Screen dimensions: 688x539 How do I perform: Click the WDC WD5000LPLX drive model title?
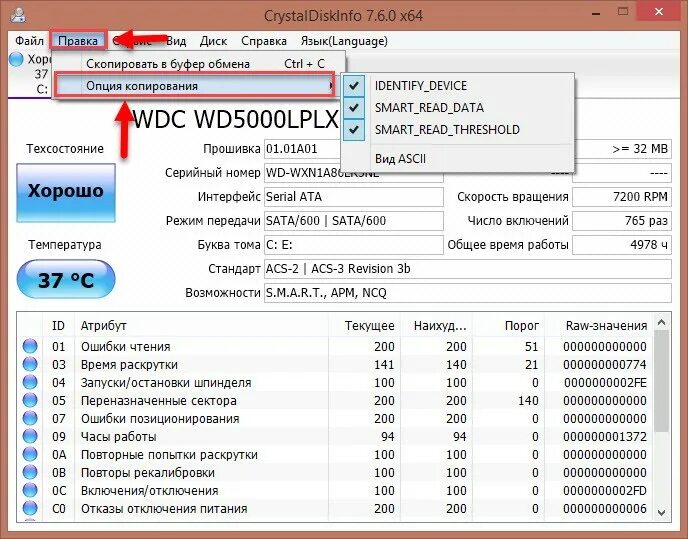pyautogui.click(x=236, y=119)
